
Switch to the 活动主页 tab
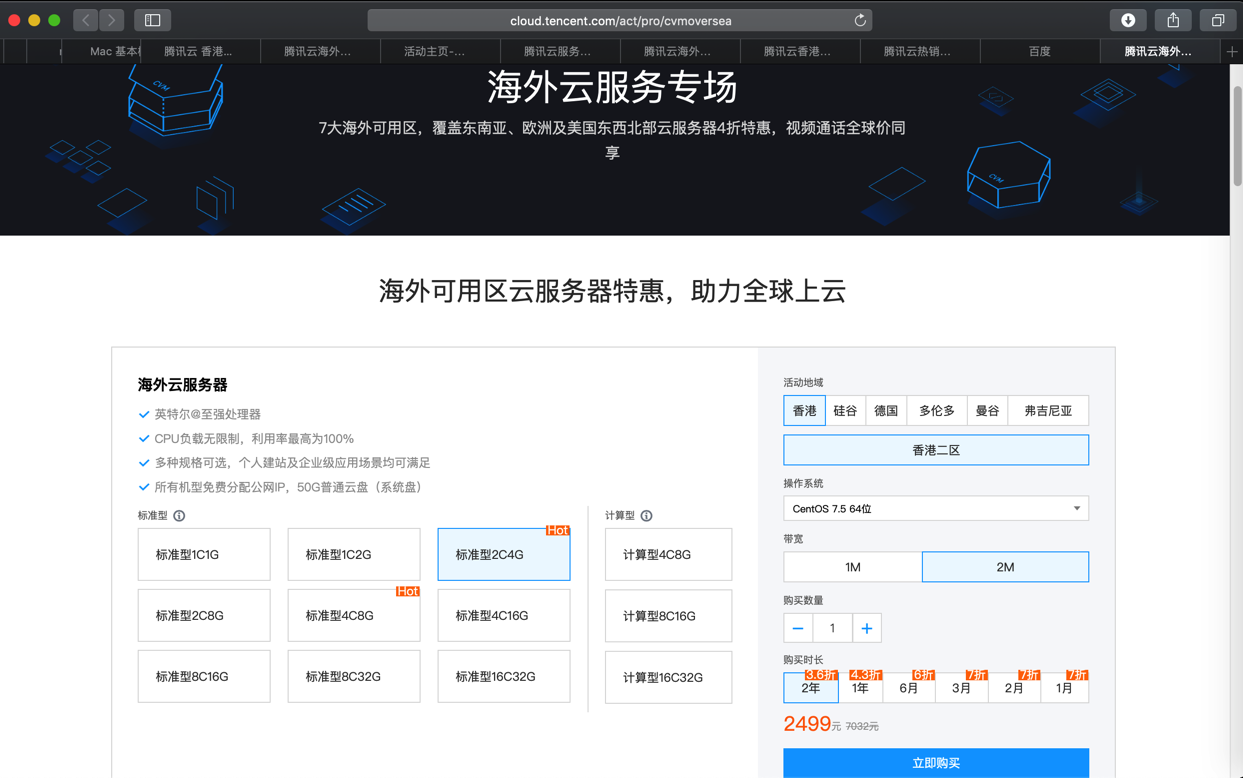point(440,51)
